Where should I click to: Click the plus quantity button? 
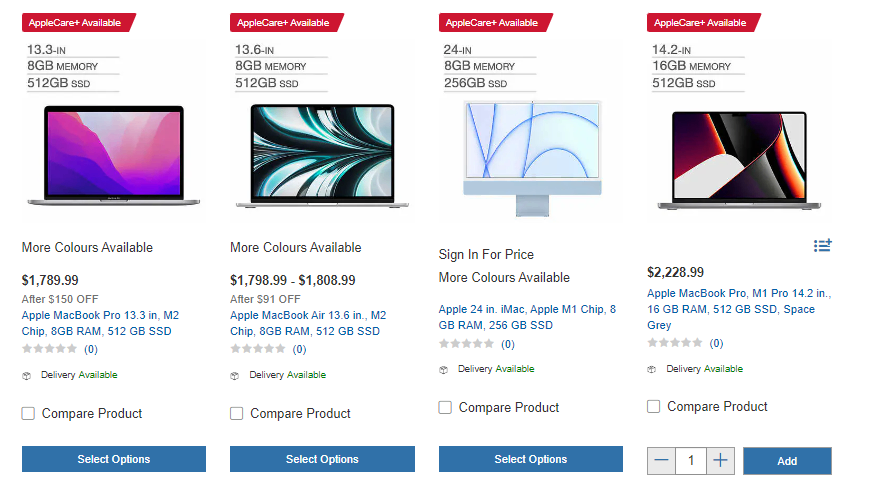pyautogui.click(x=720, y=461)
